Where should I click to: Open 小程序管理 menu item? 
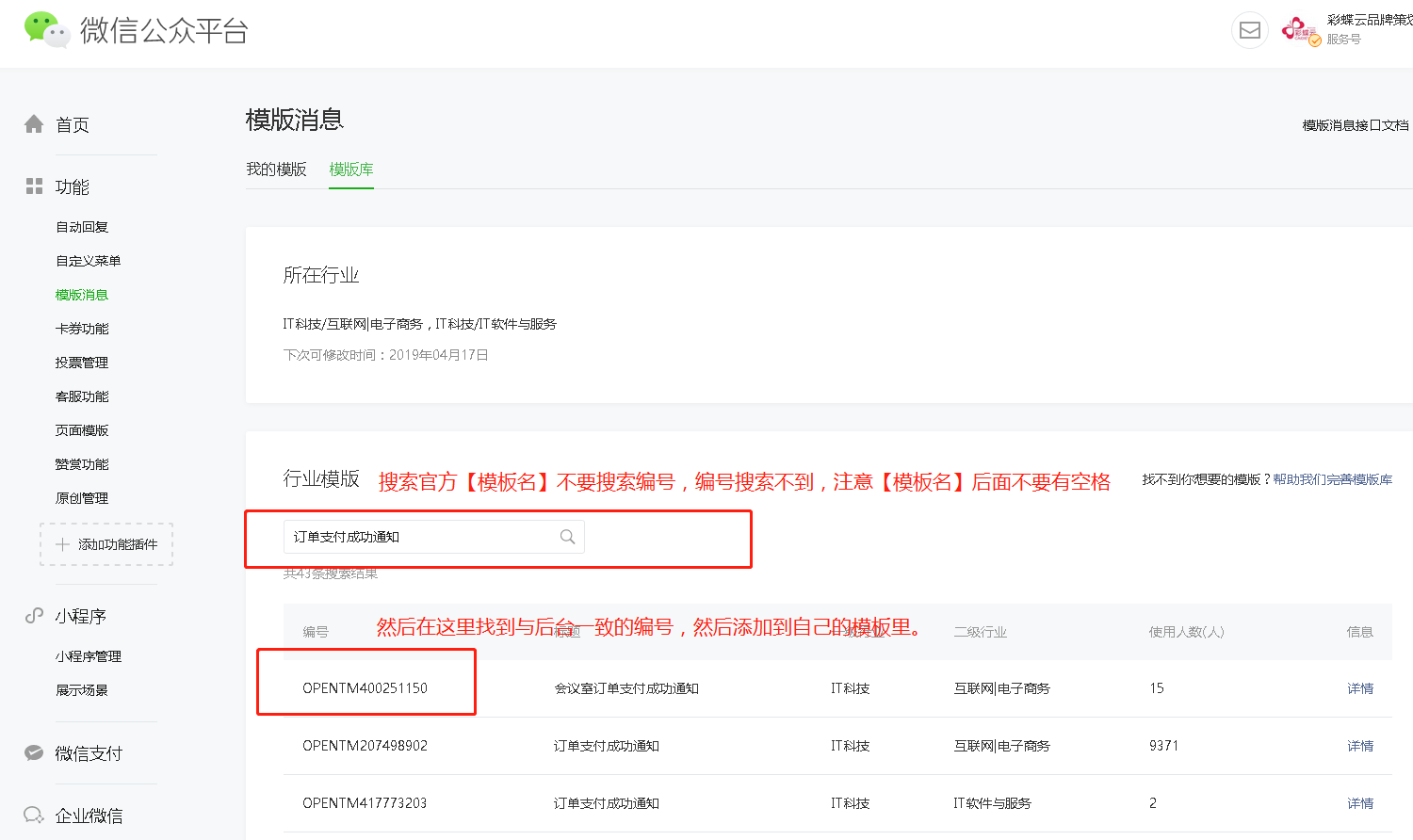89,656
